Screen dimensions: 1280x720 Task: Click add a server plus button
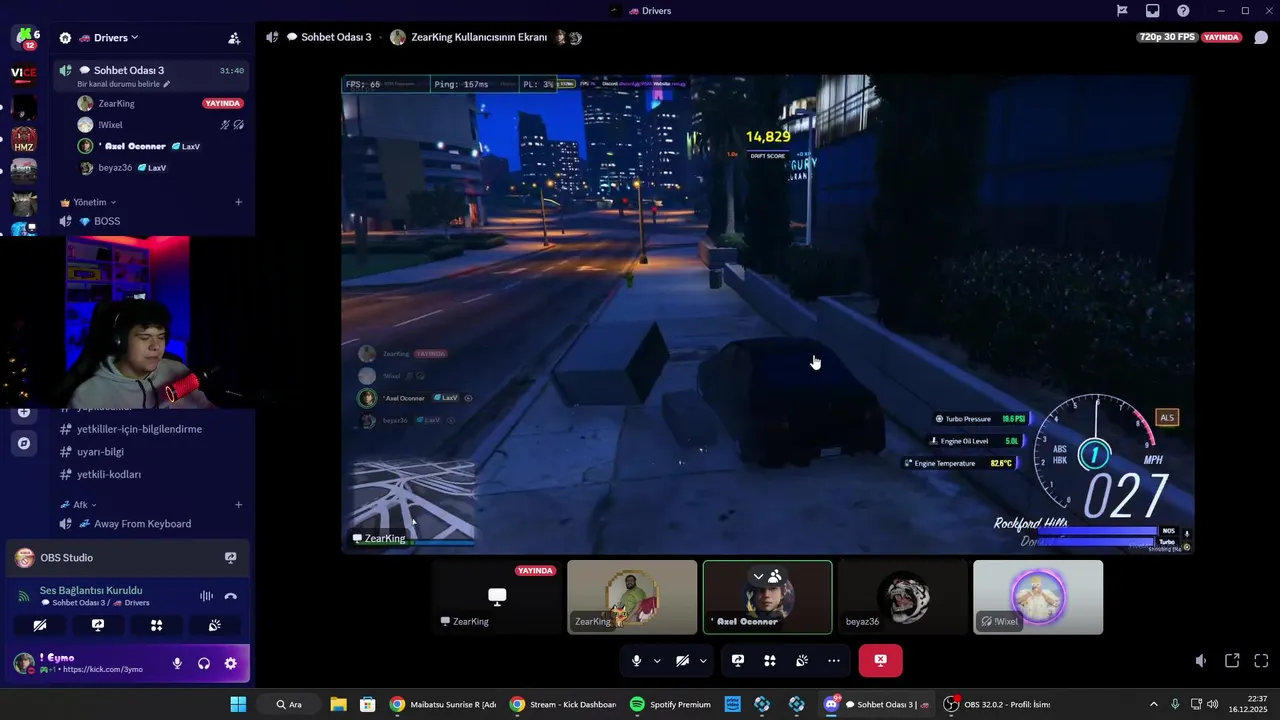(24, 412)
